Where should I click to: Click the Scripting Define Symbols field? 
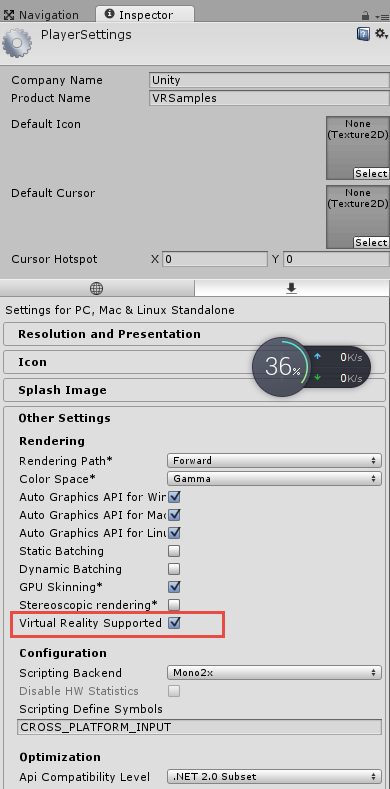click(x=199, y=727)
